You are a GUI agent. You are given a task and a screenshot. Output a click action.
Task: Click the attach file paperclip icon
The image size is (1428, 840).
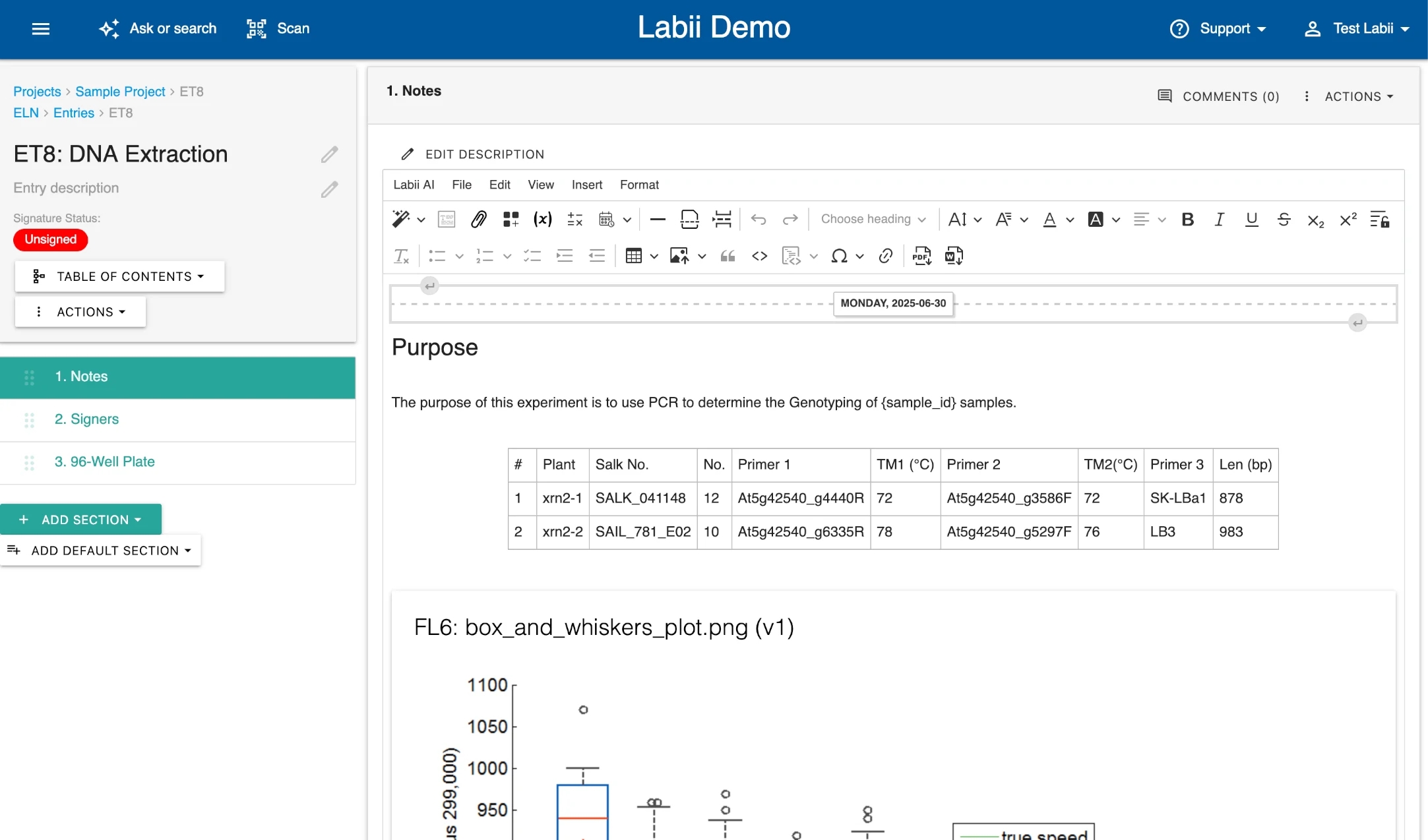478,220
